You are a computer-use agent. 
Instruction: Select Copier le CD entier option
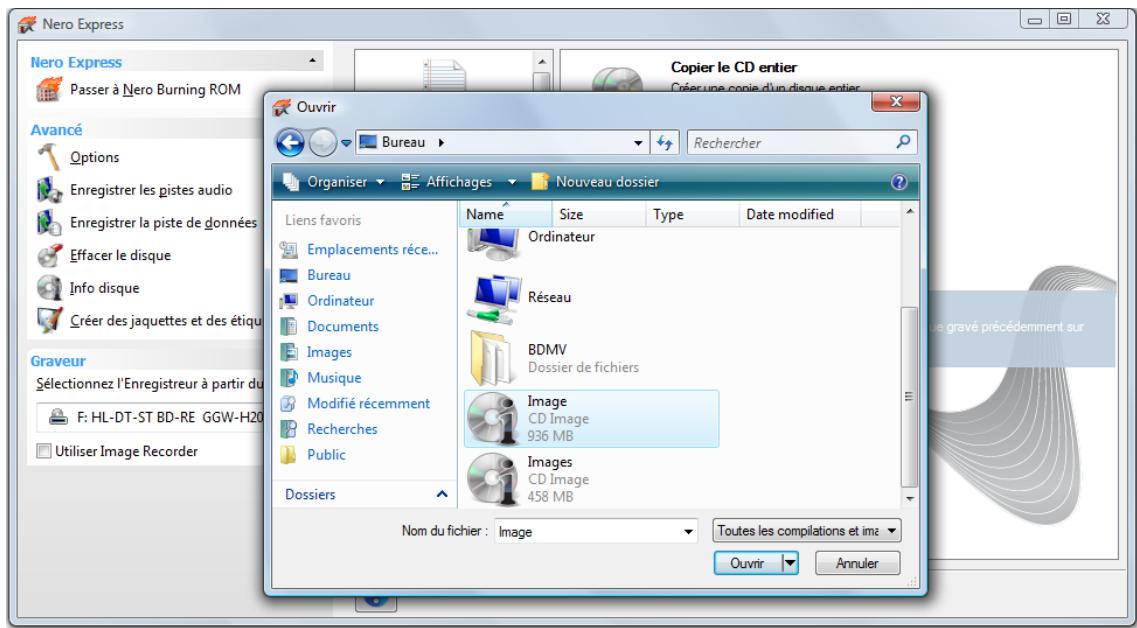[733, 67]
